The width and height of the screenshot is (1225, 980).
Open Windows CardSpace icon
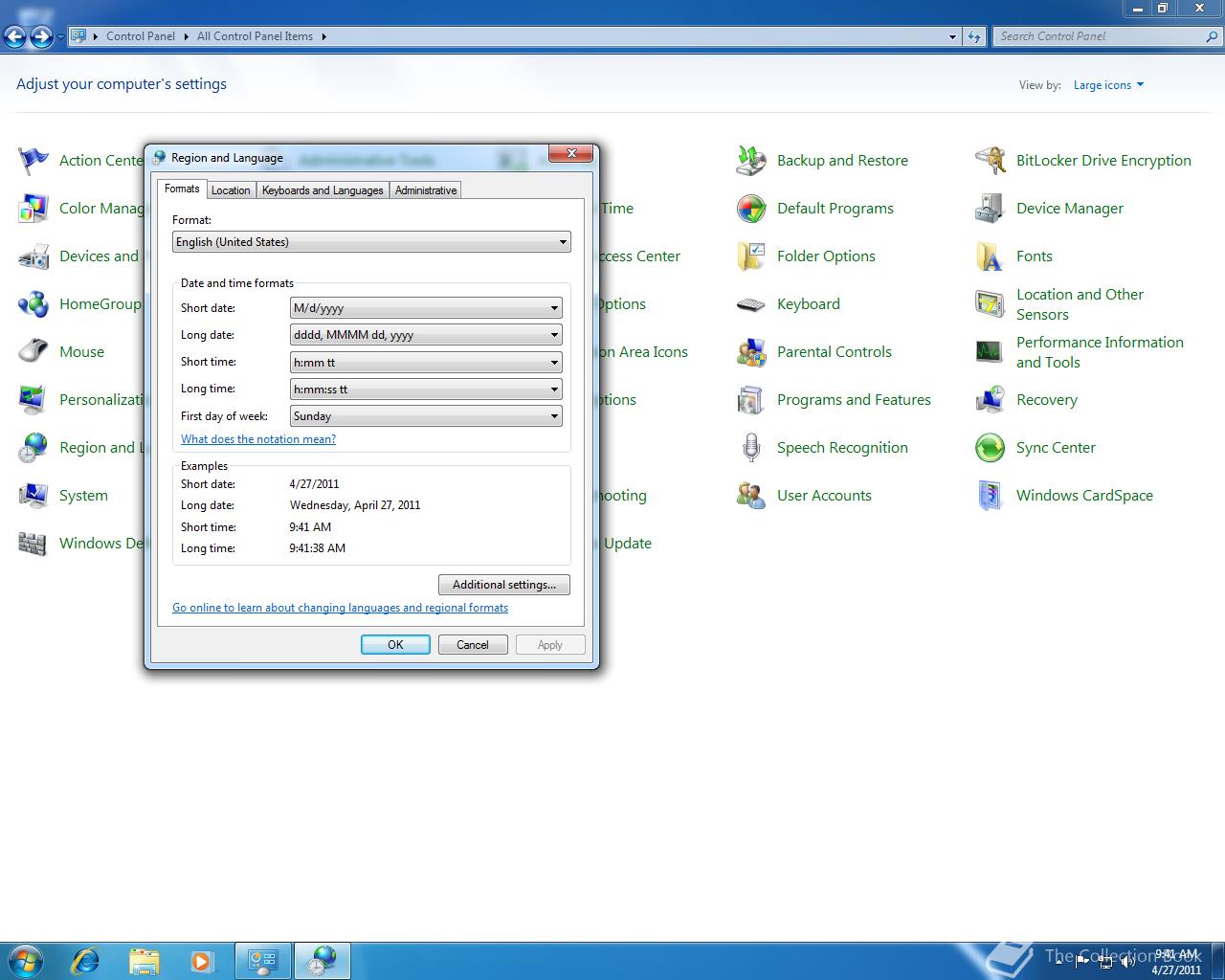pos(991,495)
